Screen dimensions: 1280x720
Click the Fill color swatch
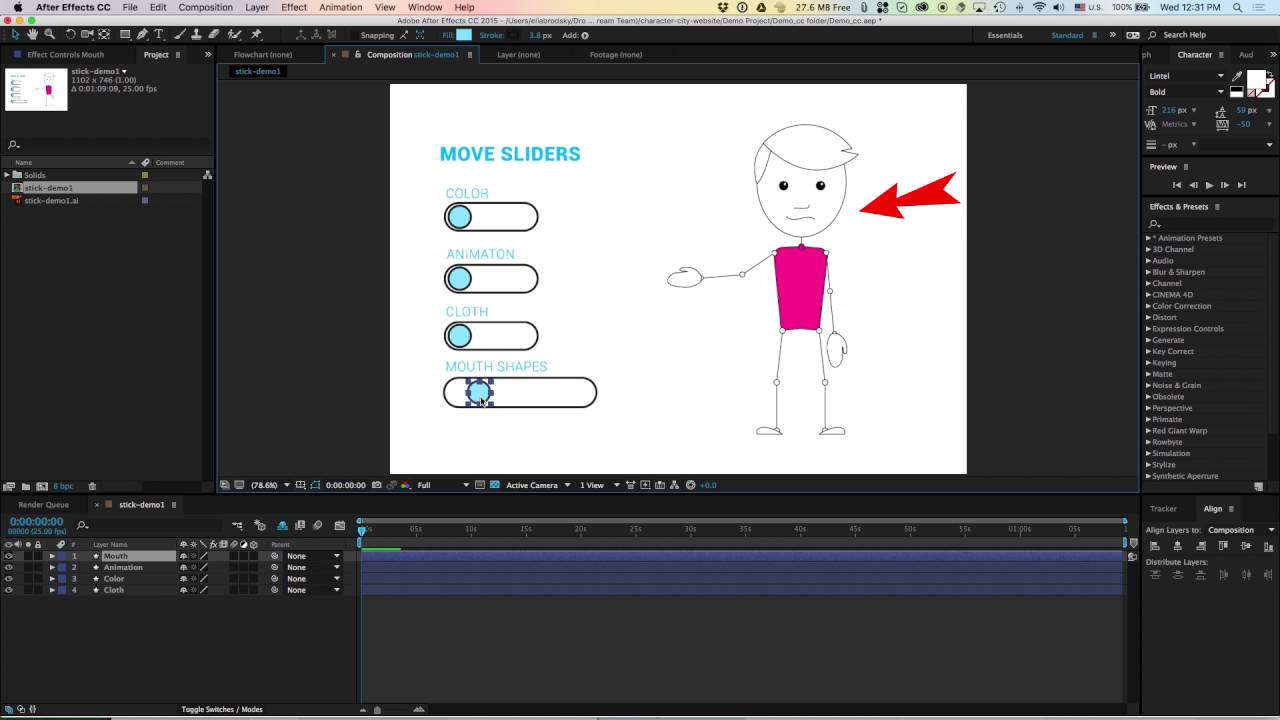pos(464,35)
